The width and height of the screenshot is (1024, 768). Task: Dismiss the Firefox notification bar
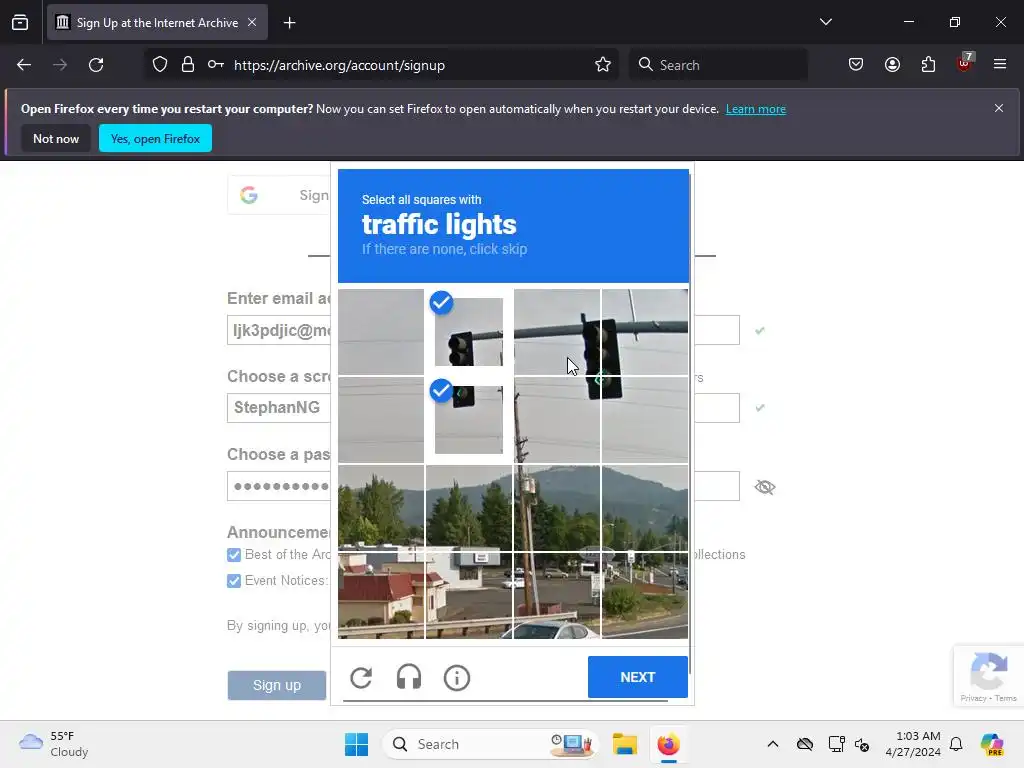(x=999, y=108)
